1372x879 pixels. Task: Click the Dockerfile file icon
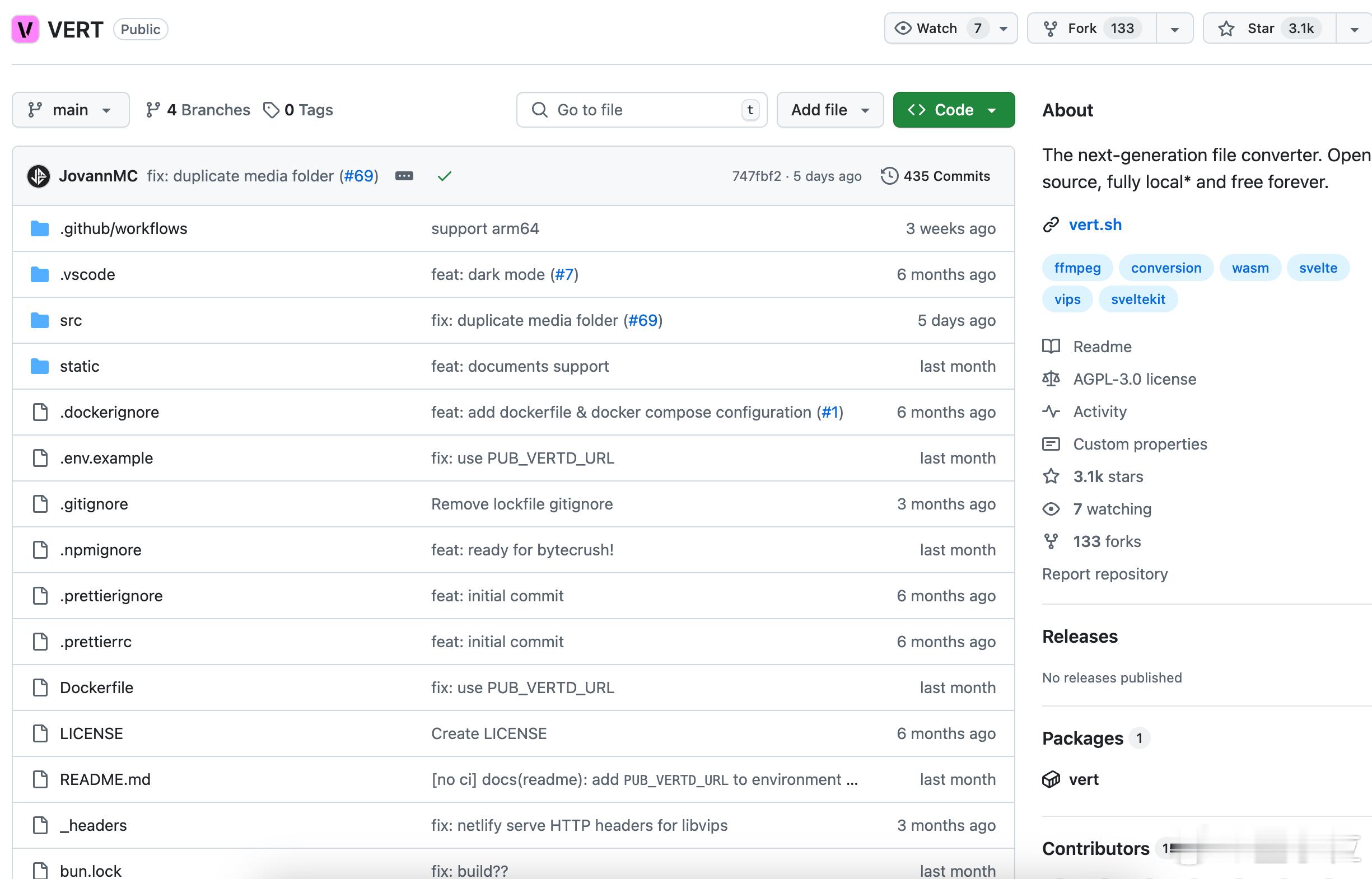pyautogui.click(x=40, y=688)
